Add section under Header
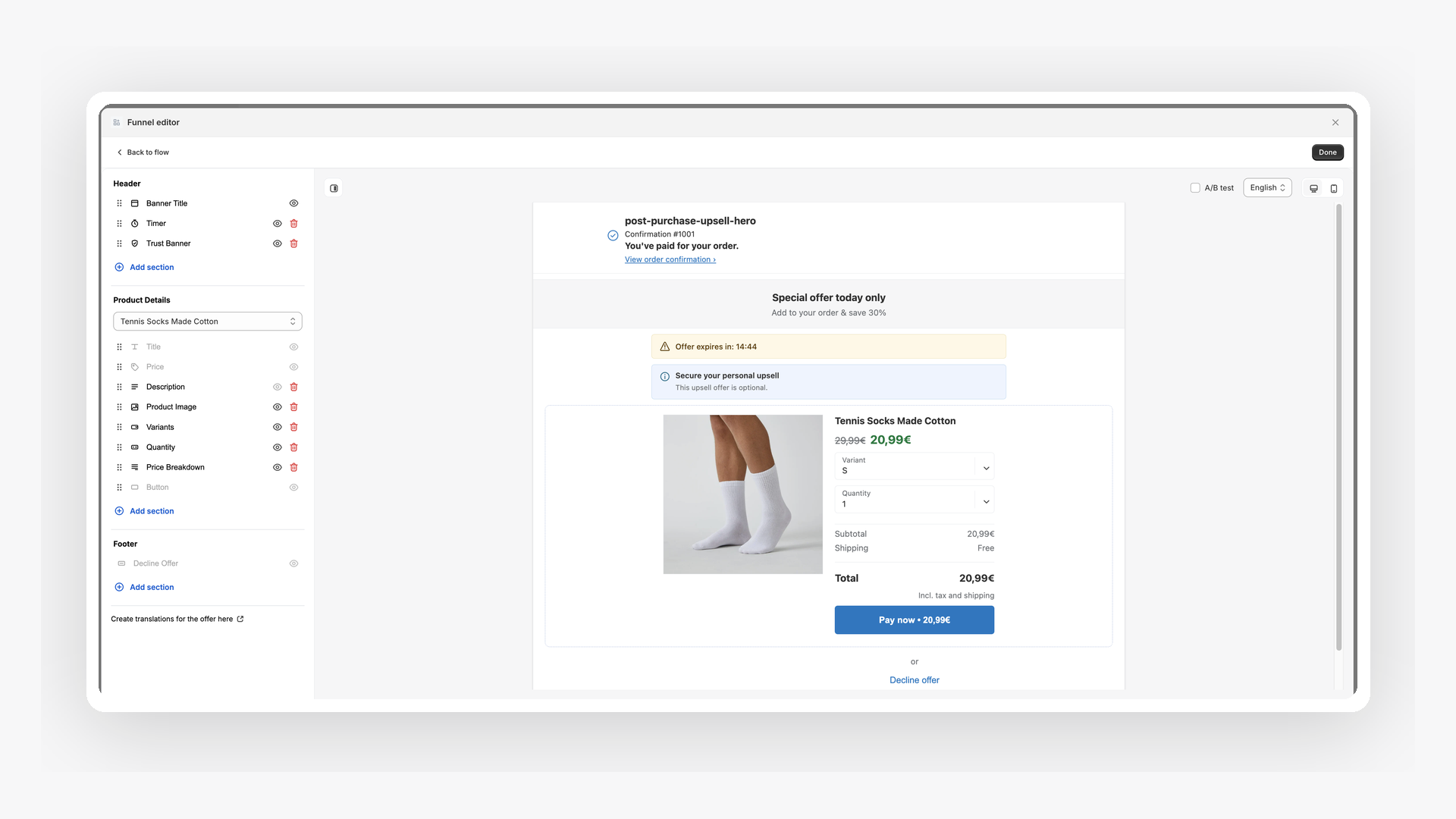 144,267
